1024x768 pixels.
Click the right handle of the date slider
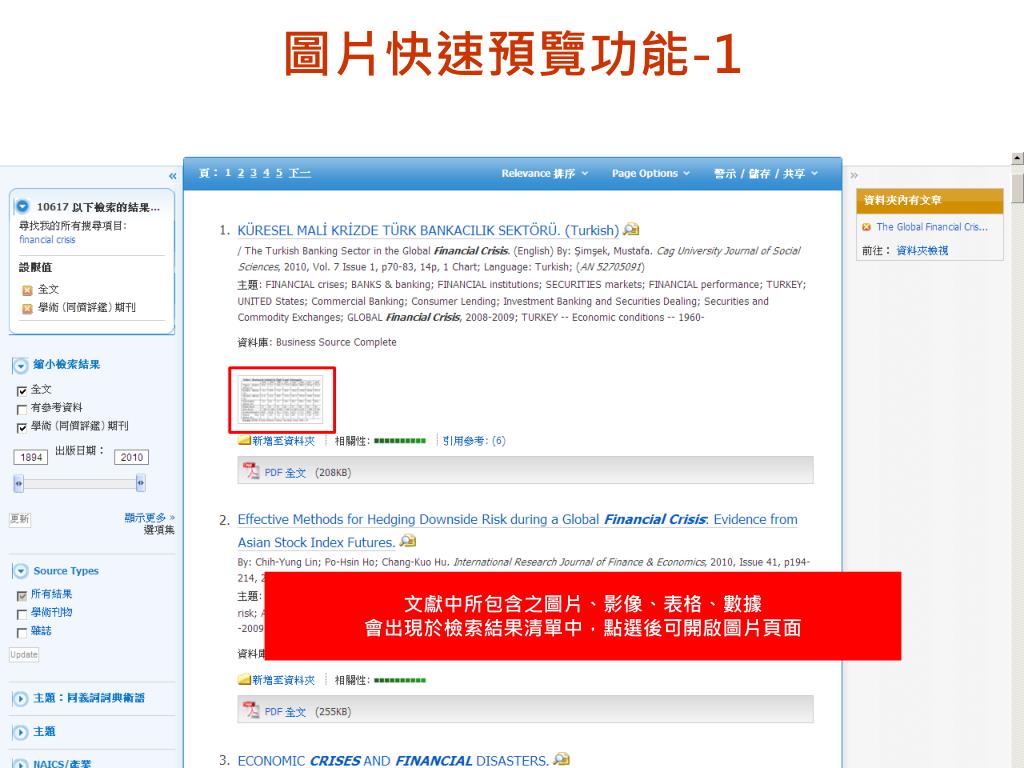140,484
